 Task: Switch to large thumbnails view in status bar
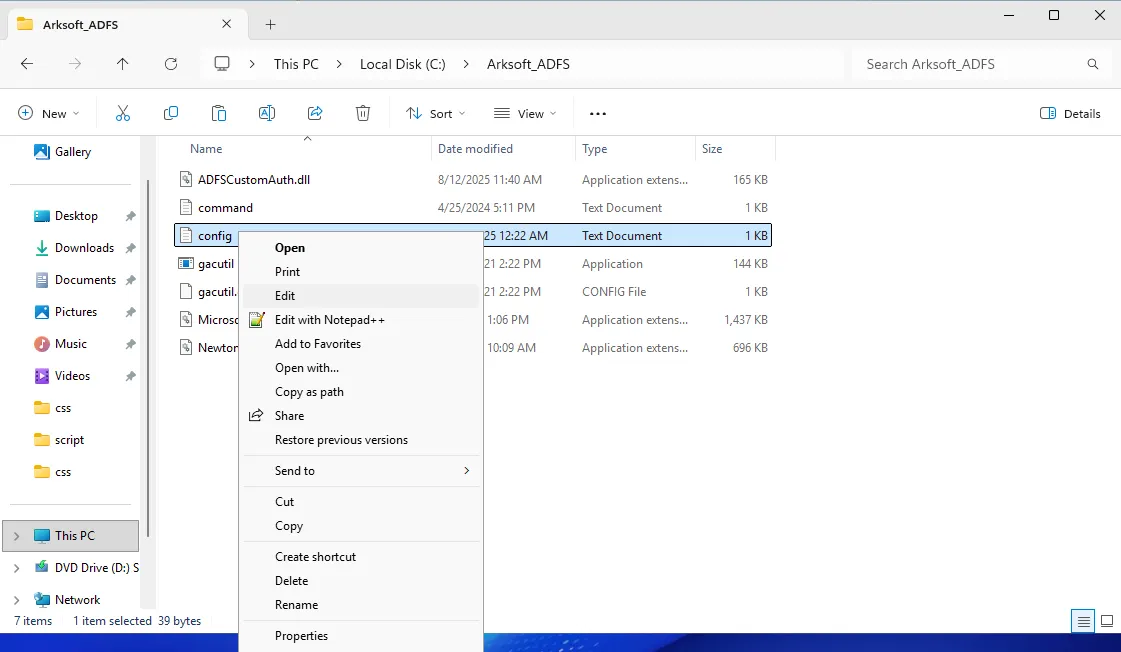(1107, 621)
